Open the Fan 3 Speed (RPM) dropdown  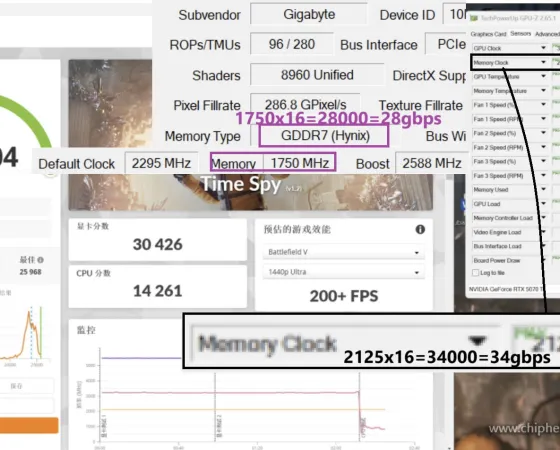tap(543, 175)
